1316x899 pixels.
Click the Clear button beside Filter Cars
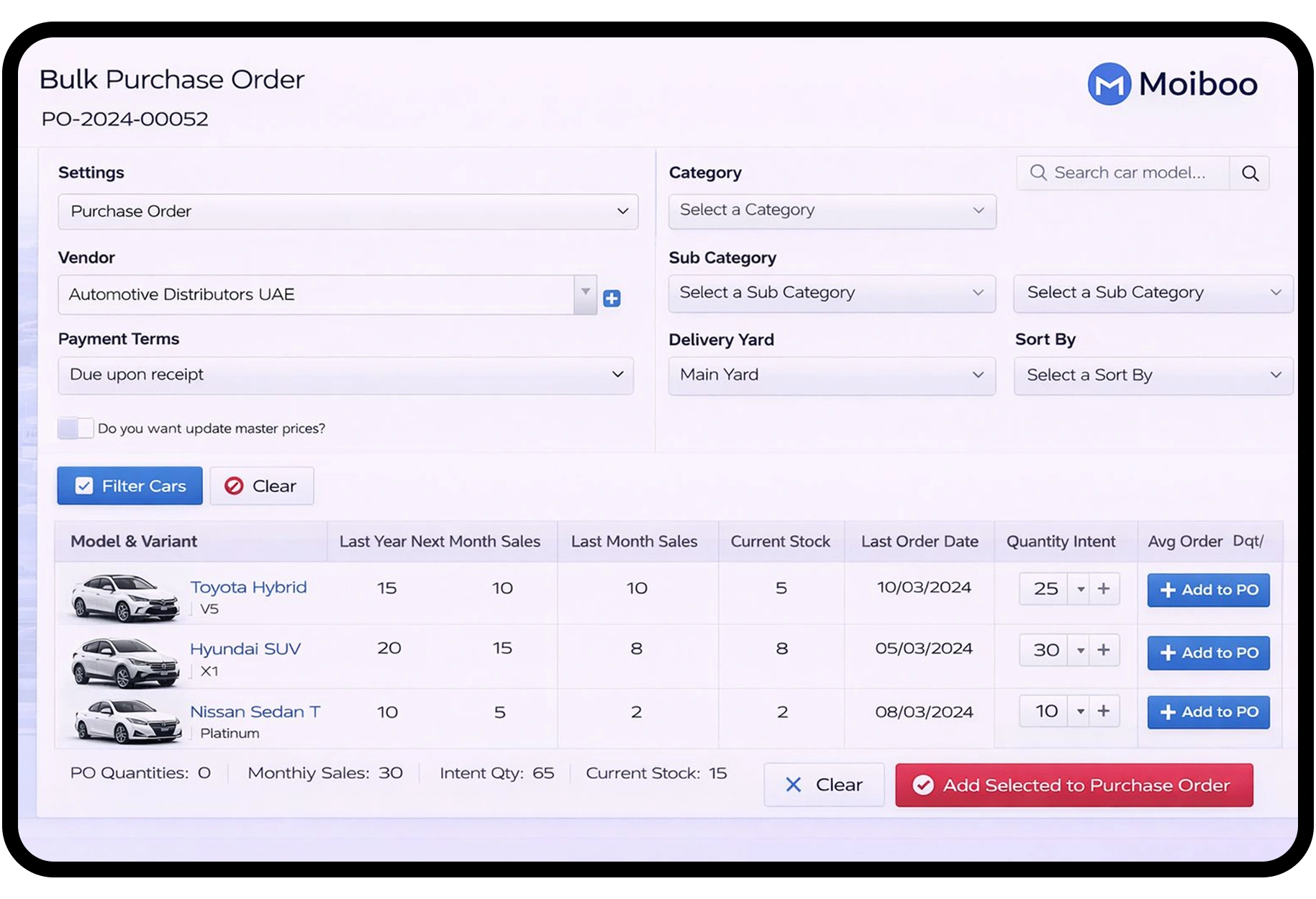262,486
